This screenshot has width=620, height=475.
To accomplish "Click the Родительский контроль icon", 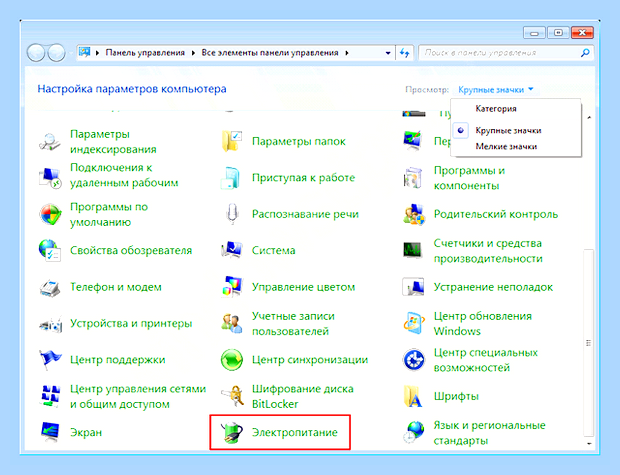I will click(x=414, y=214).
